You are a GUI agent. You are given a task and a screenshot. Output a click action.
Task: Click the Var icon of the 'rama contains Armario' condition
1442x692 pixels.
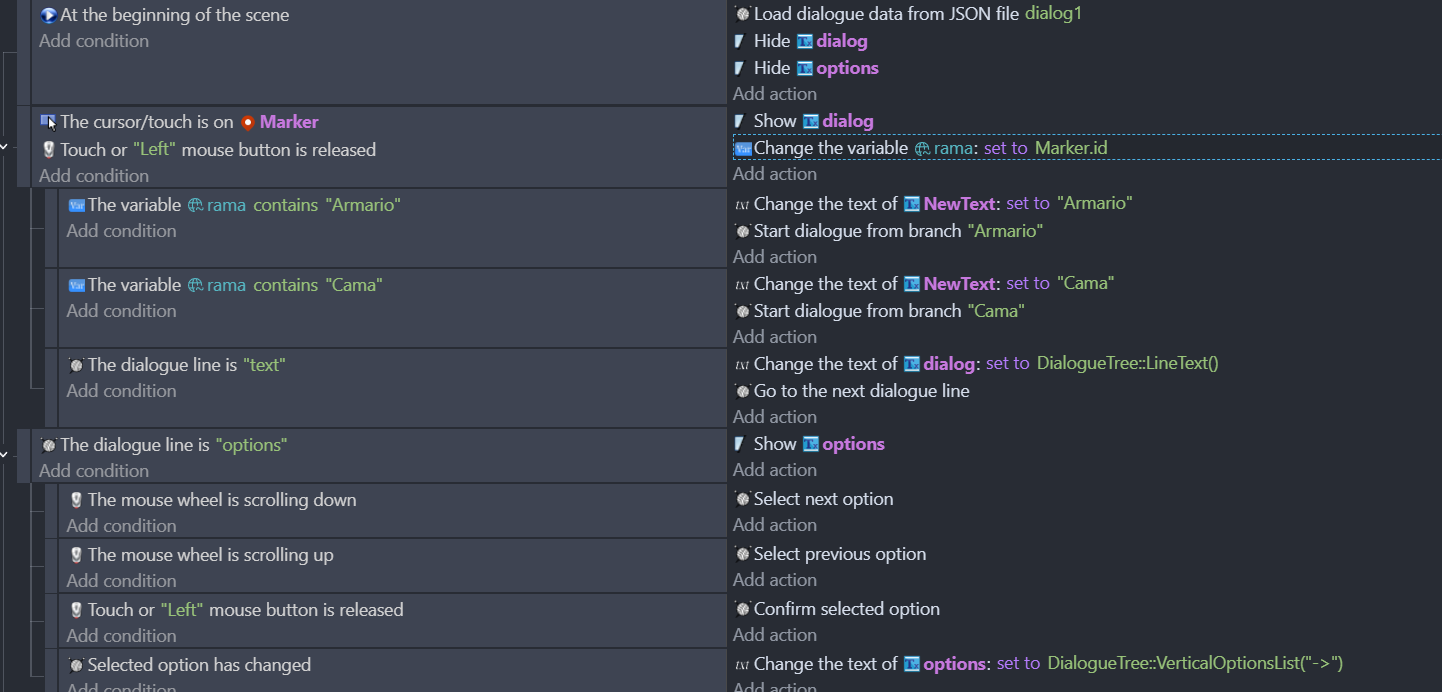[x=76, y=205]
